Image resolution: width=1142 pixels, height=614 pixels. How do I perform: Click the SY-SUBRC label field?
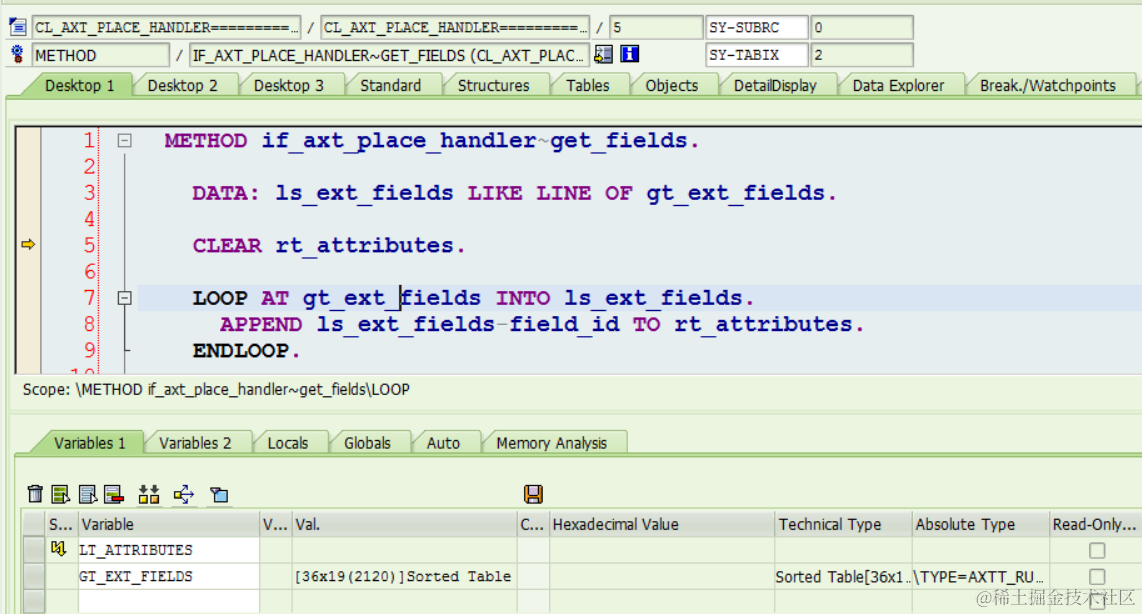click(x=757, y=28)
